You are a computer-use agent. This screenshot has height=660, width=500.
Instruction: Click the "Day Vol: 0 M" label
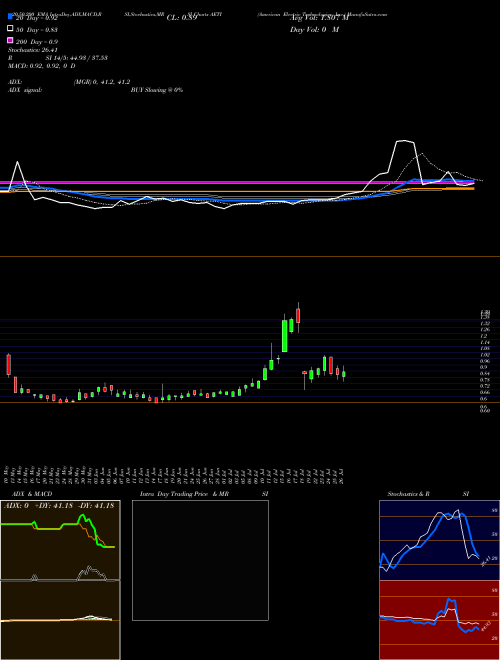[314, 29]
